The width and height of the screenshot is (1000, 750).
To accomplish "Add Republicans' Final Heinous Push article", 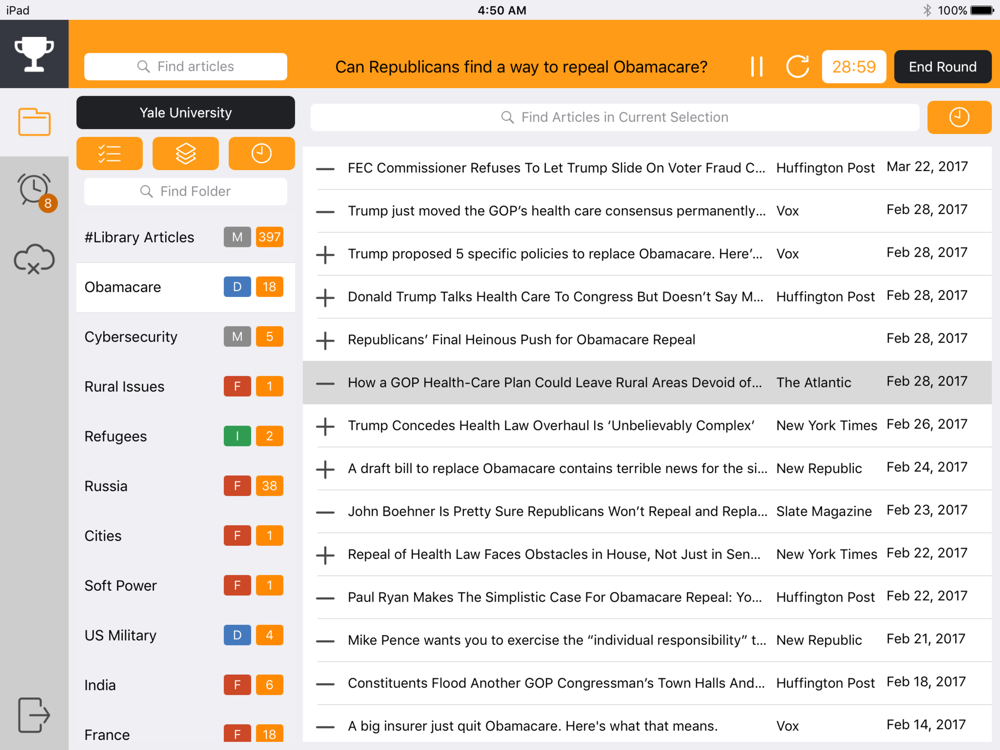I will [325, 341].
